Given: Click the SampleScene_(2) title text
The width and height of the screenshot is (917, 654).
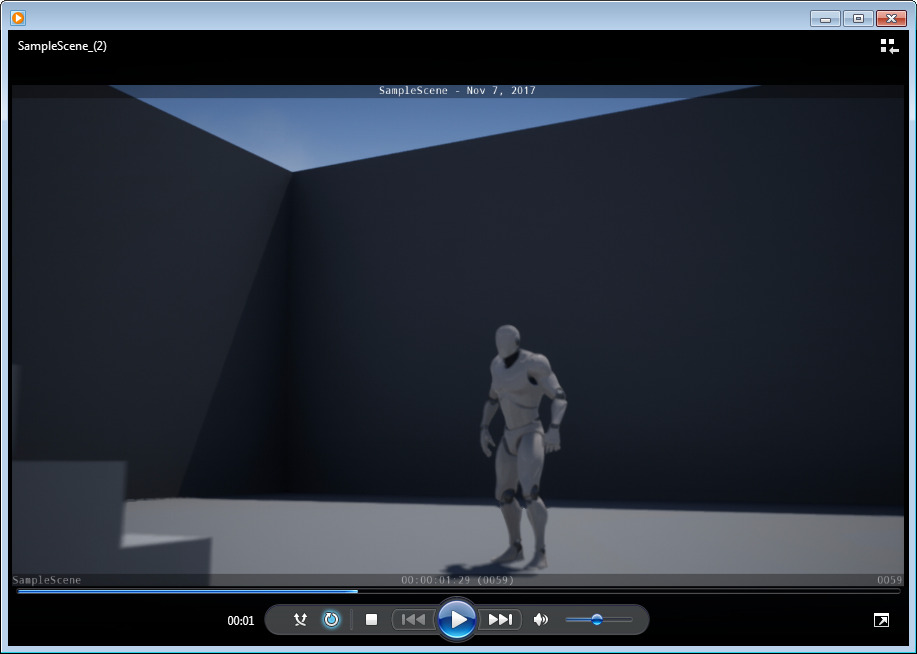Looking at the screenshot, I should (x=62, y=46).
